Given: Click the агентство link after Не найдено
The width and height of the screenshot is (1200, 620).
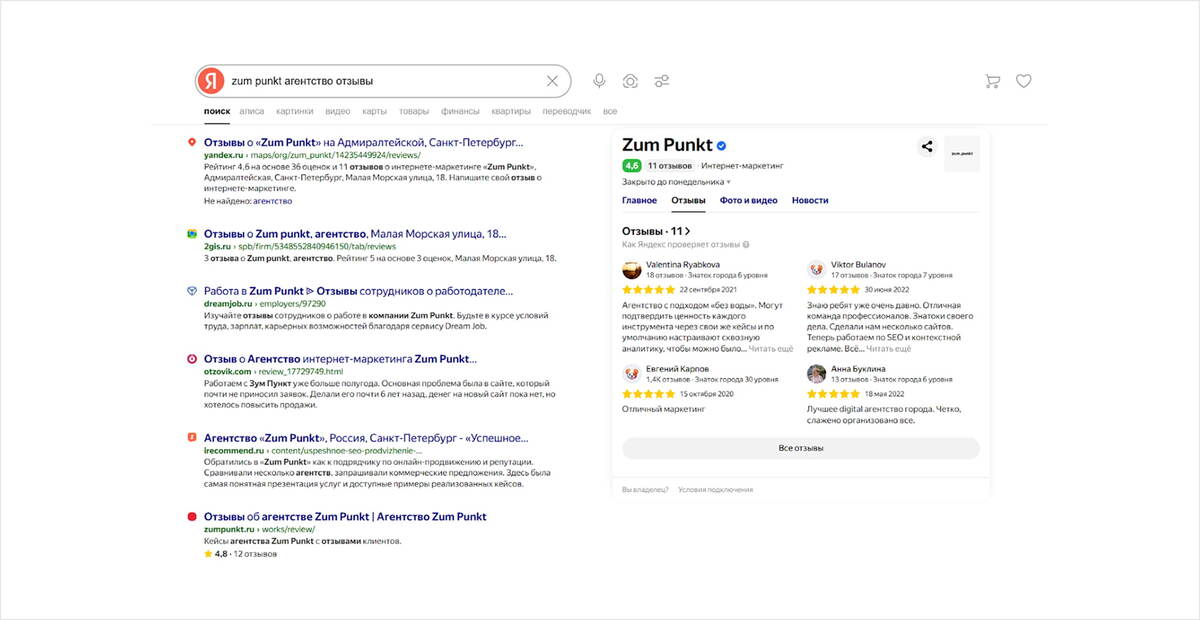Looking at the screenshot, I should point(272,201).
